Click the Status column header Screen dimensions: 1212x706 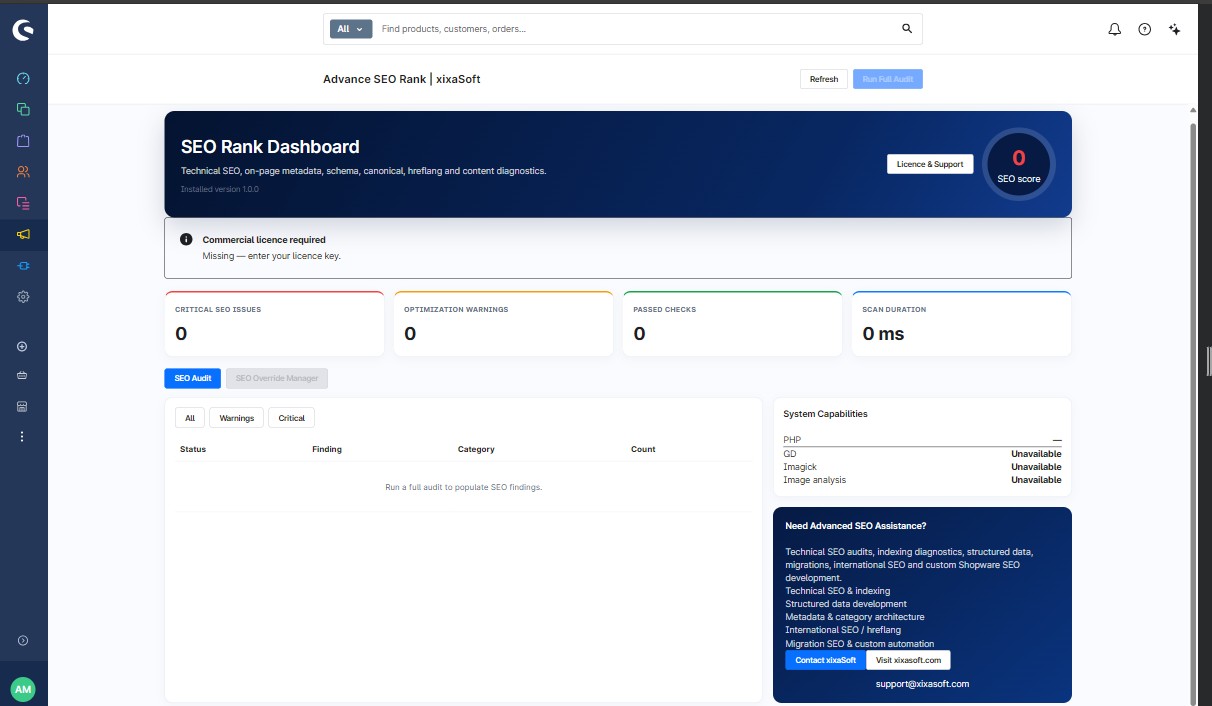pos(193,449)
